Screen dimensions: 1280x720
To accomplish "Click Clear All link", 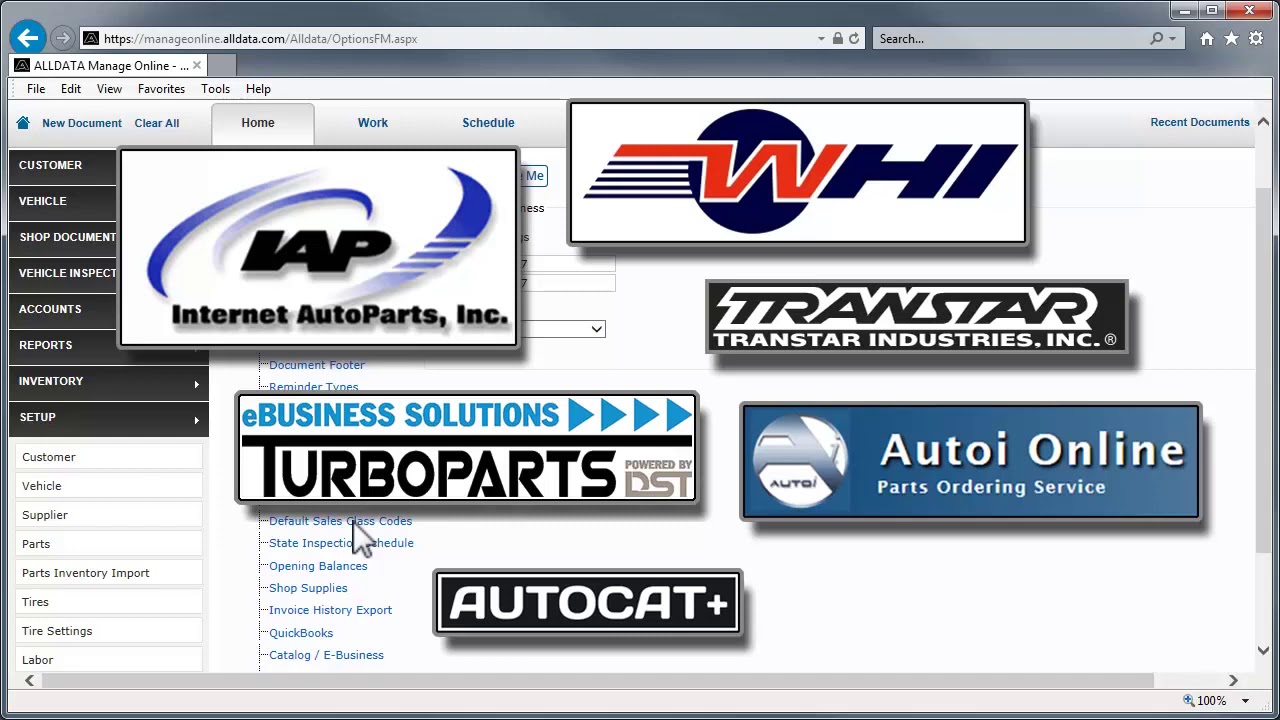I will tap(157, 123).
